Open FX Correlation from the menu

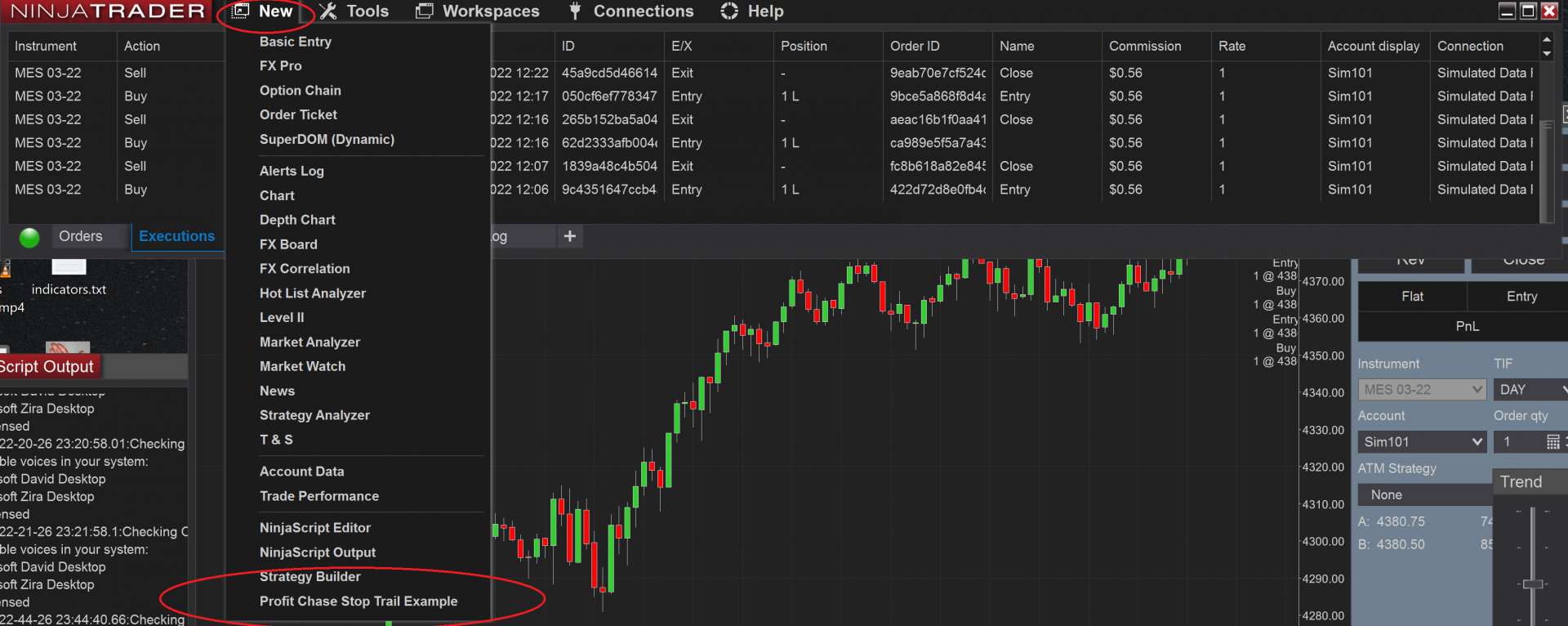click(x=305, y=269)
